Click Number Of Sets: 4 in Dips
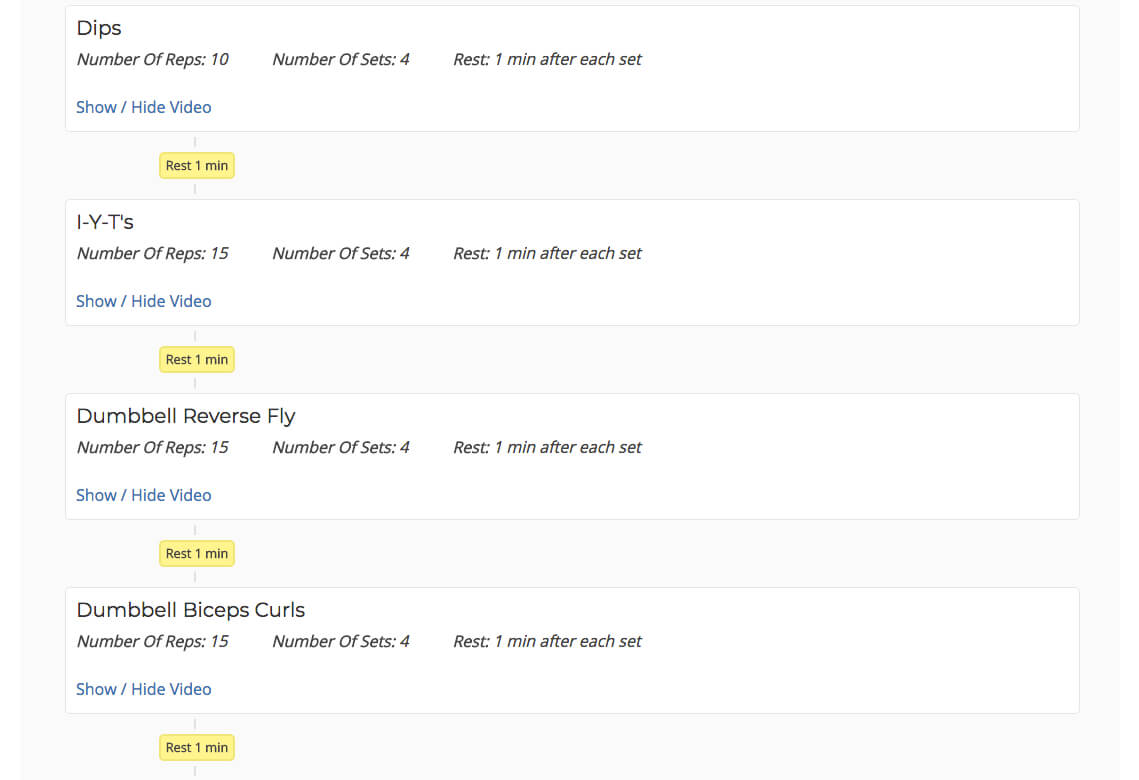The image size is (1139, 780). (341, 60)
